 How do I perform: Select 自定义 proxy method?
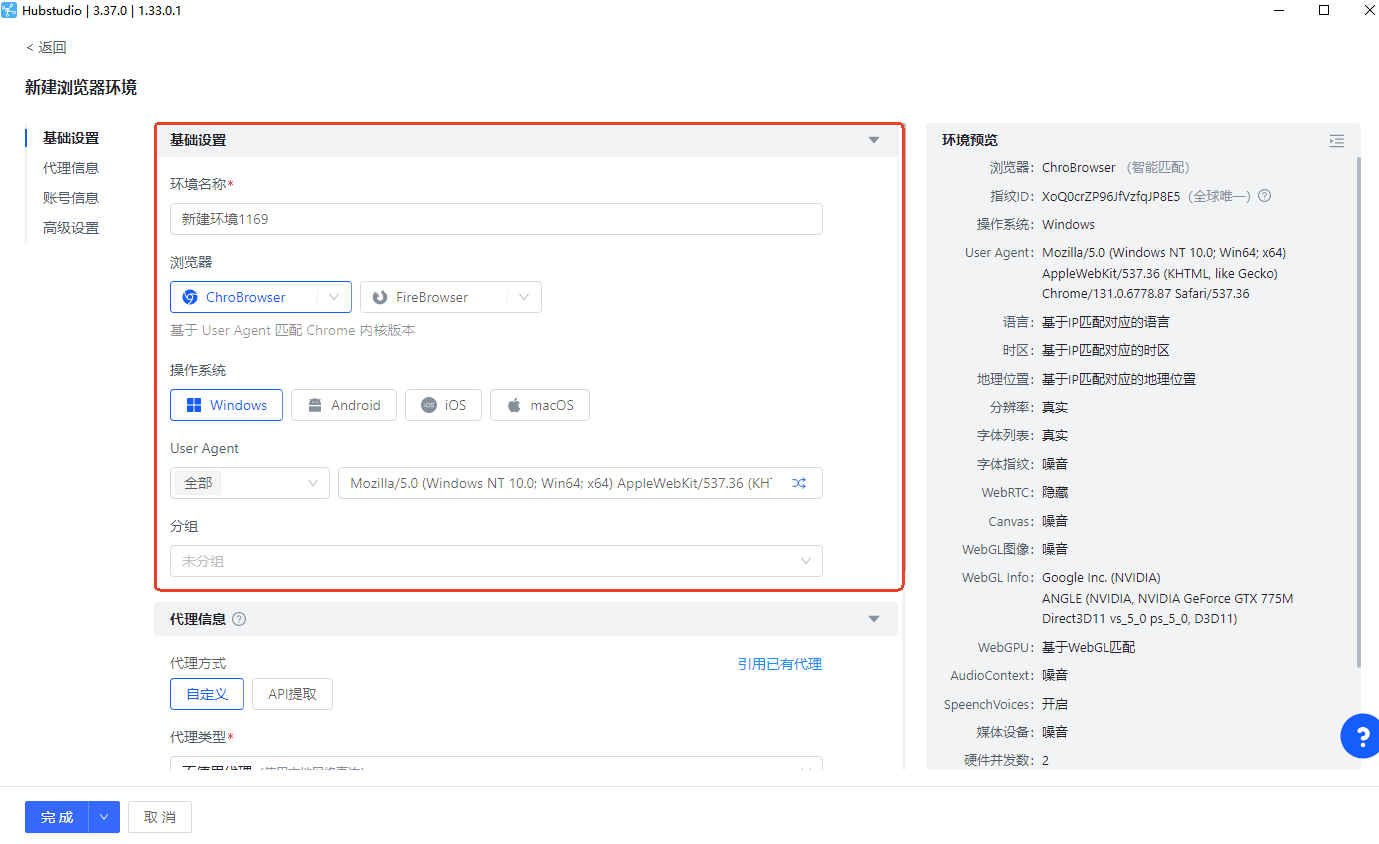(x=207, y=694)
